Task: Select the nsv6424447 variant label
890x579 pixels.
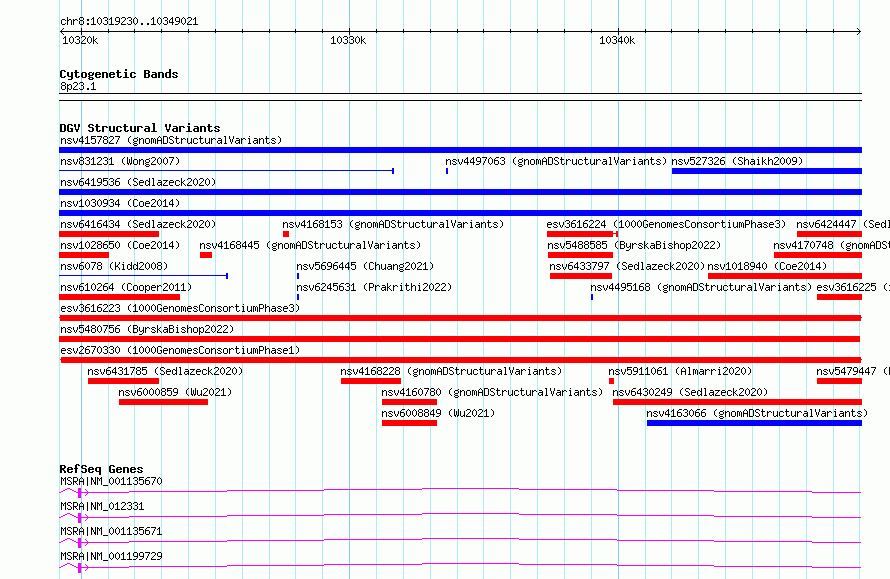Action: [x=843, y=224]
